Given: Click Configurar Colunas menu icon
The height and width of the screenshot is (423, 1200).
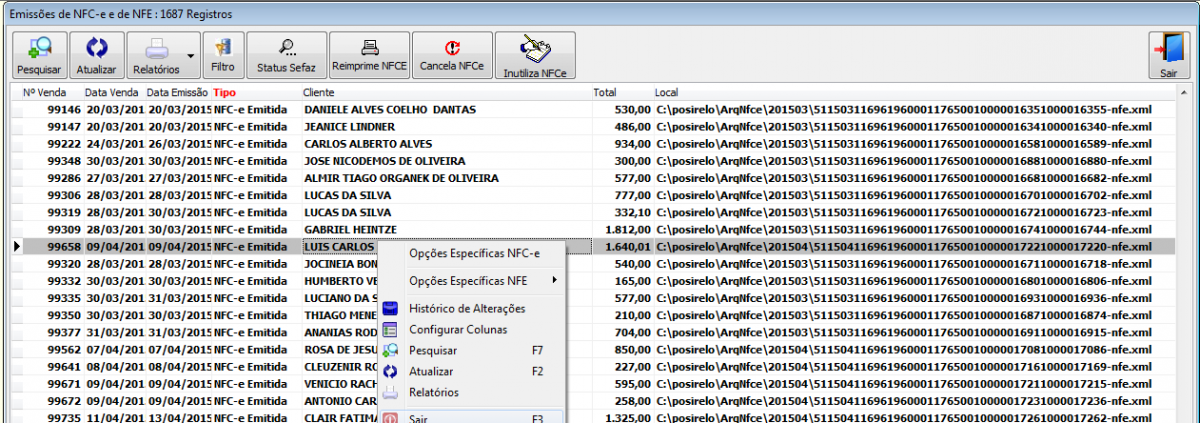Looking at the screenshot, I should tap(391, 329).
